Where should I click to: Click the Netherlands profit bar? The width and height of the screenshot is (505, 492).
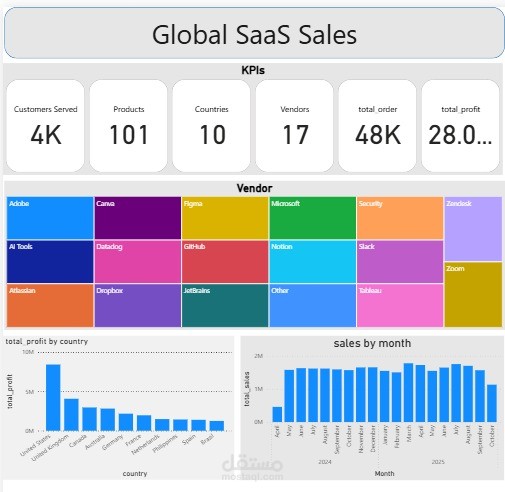(x=162, y=425)
